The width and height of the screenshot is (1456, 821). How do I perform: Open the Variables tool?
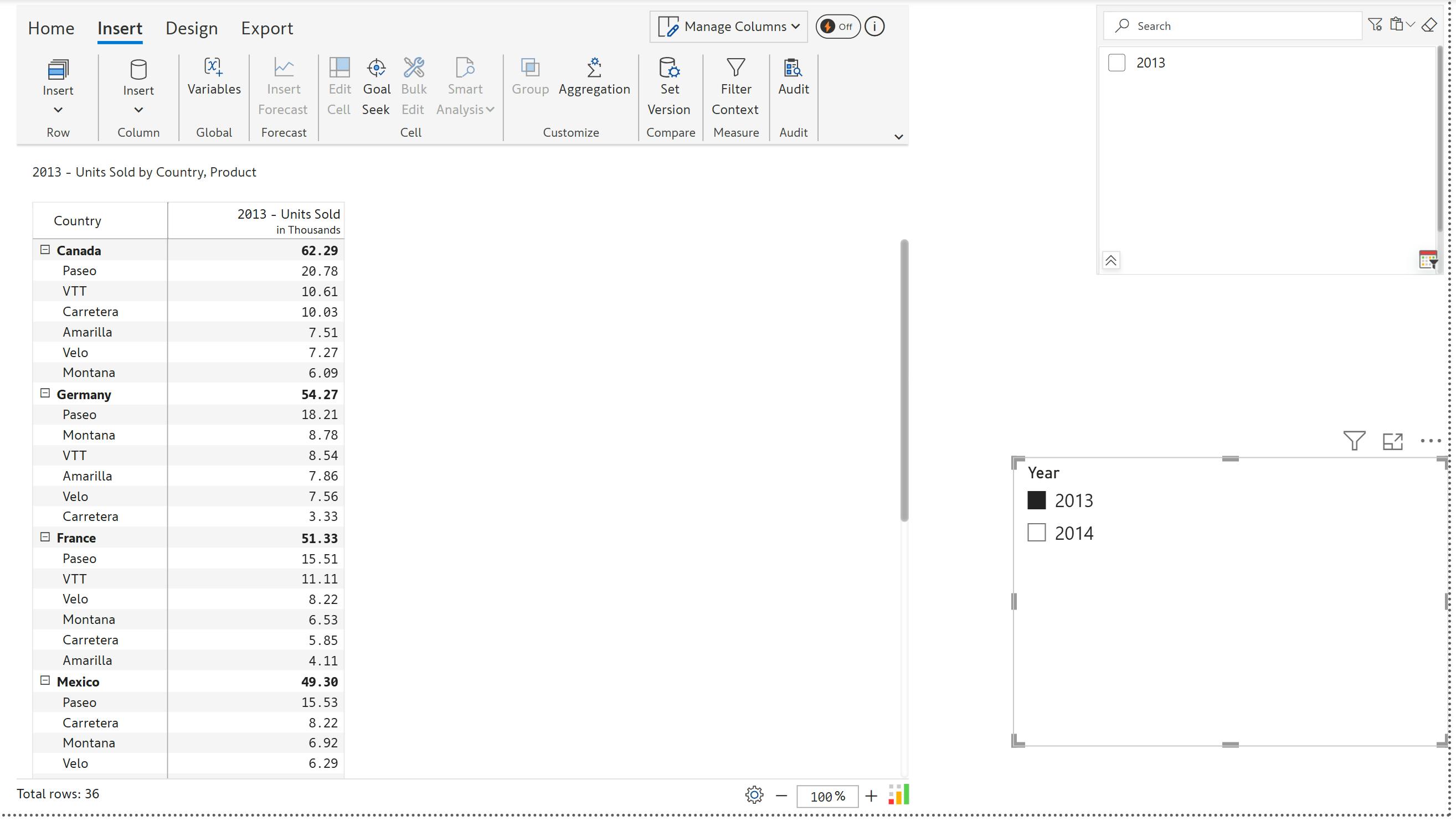click(214, 76)
